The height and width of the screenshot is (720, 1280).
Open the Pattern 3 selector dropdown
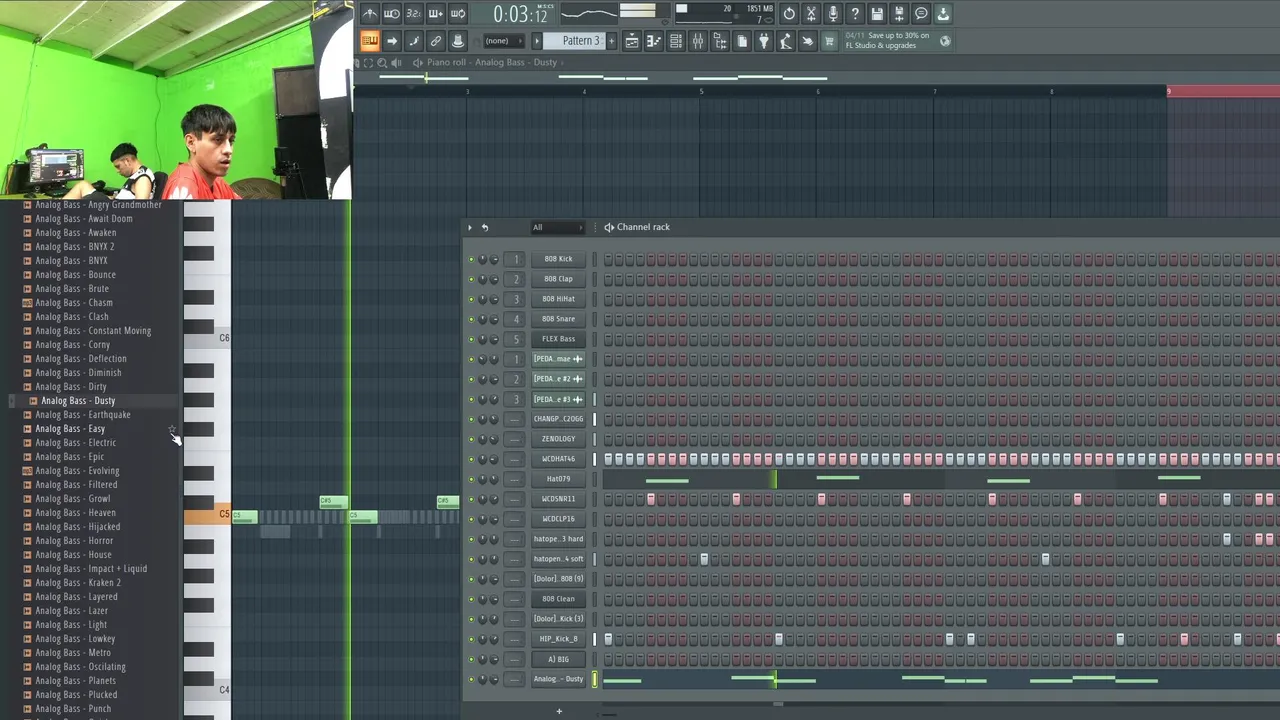click(x=581, y=41)
